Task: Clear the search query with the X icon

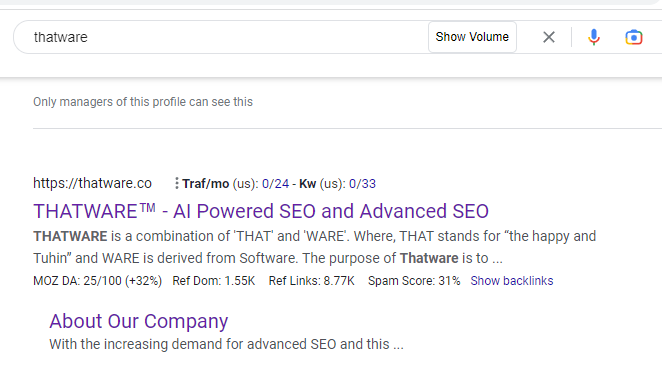Action: tap(548, 37)
